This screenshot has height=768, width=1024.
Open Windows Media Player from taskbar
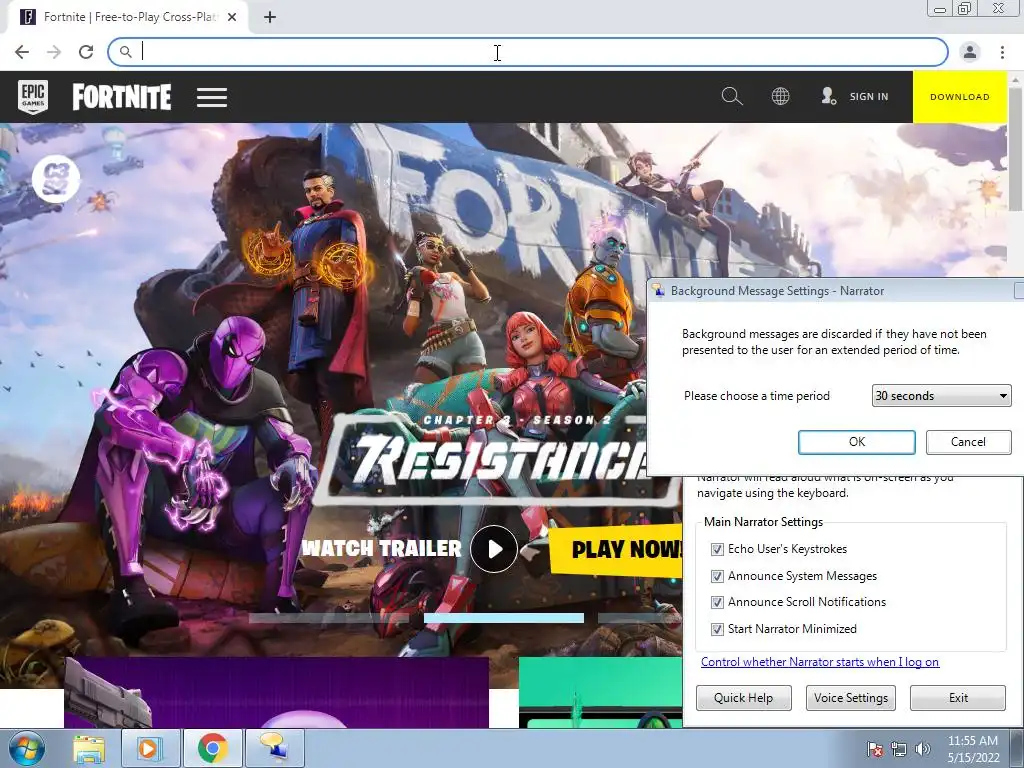pos(150,749)
